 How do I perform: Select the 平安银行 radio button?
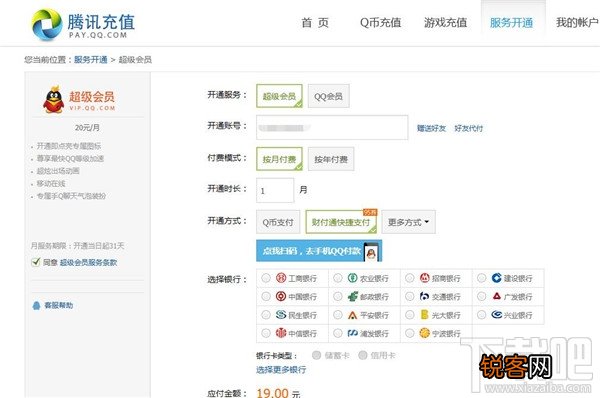338,315
